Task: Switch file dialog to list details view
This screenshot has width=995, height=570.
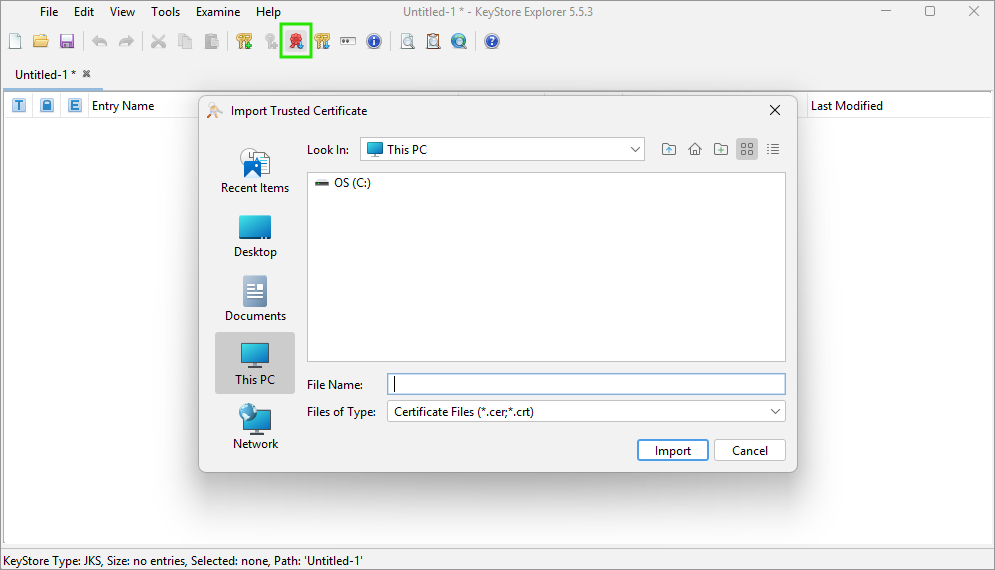Action: pos(773,149)
